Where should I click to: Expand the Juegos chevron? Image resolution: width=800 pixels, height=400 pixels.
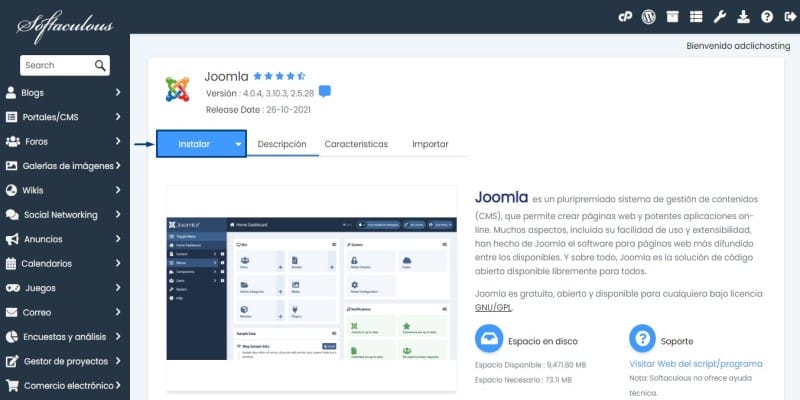[x=118, y=288]
